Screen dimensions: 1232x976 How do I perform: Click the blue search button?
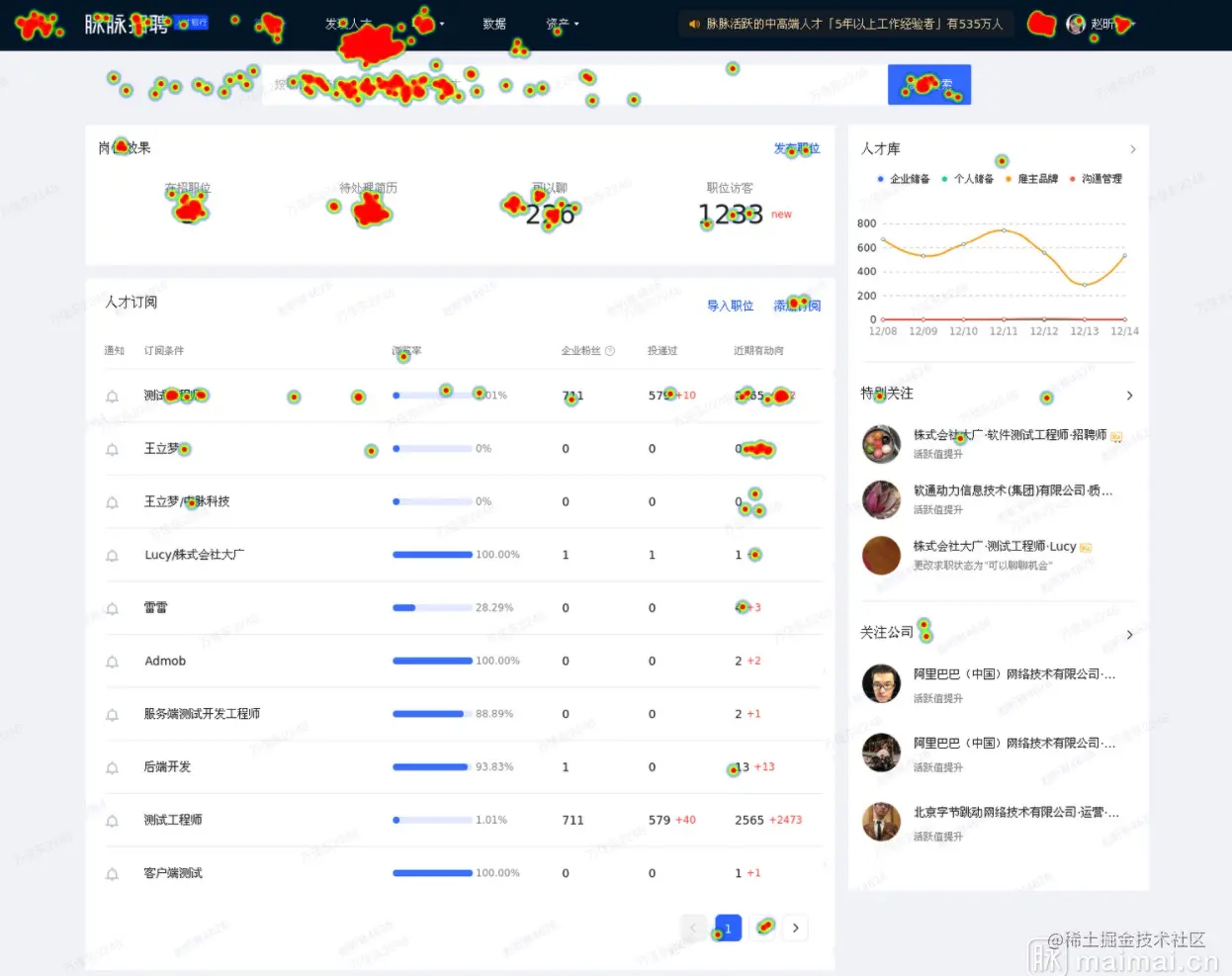(x=929, y=84)
